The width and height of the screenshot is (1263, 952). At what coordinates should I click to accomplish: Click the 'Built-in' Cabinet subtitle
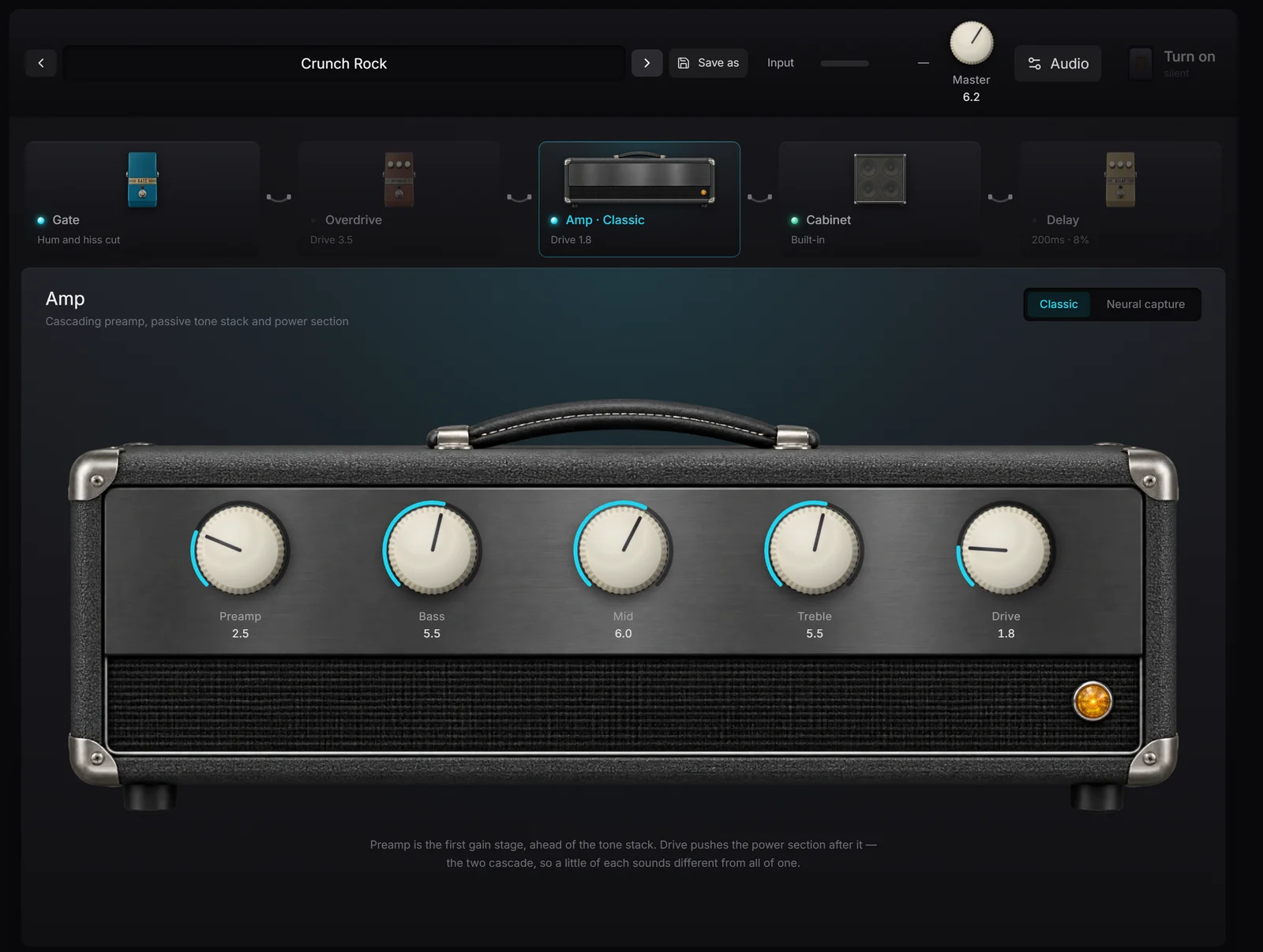[x=808, y=240]
